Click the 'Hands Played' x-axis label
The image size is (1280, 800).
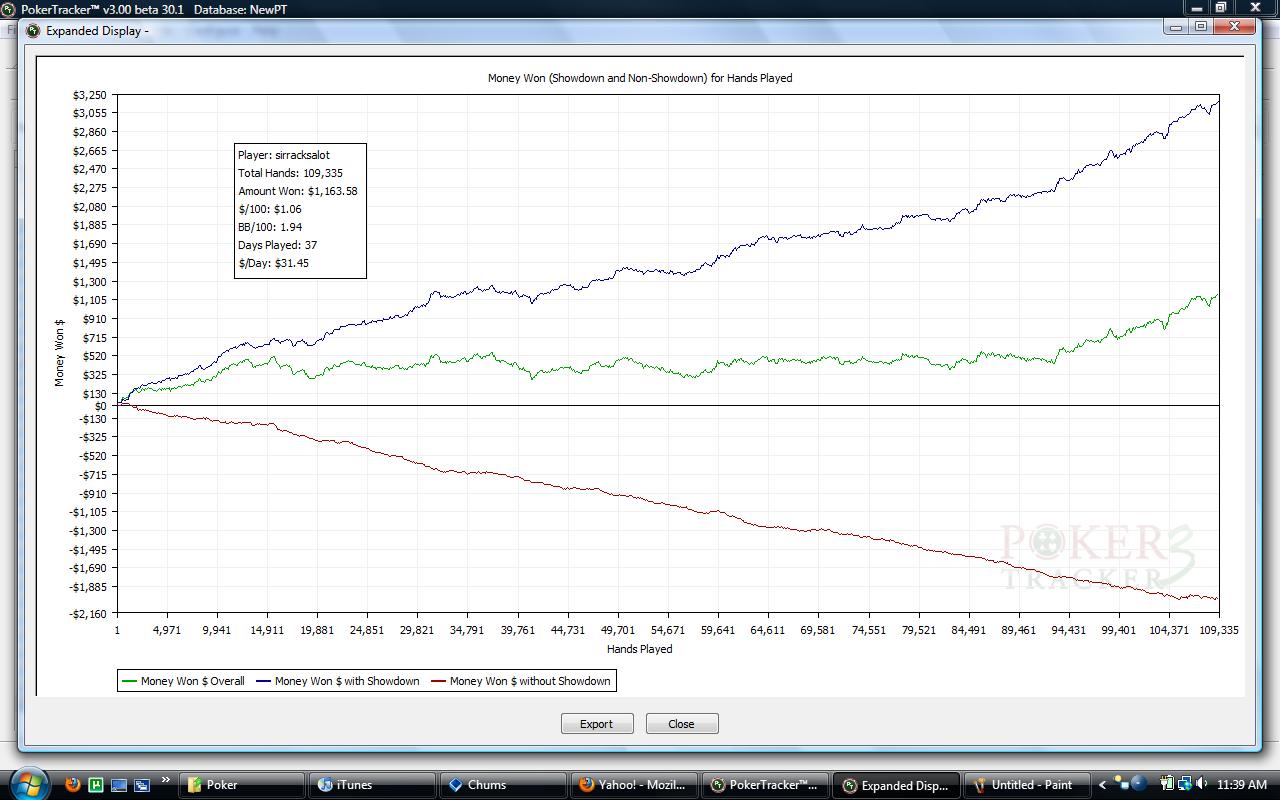tap(640, 649)
